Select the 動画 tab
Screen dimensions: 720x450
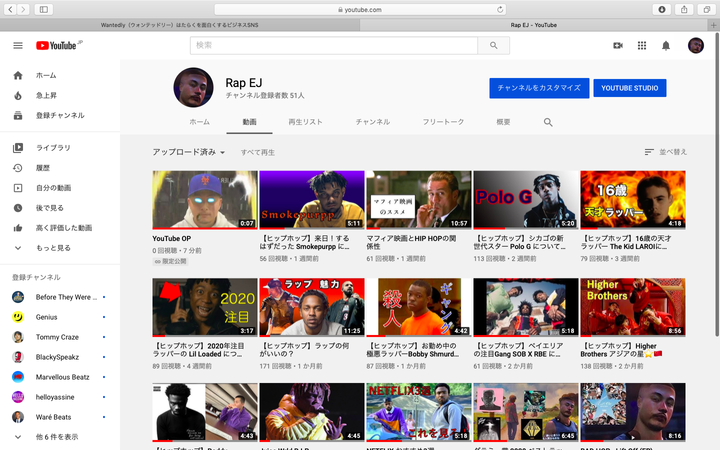(x=249, y=122)
